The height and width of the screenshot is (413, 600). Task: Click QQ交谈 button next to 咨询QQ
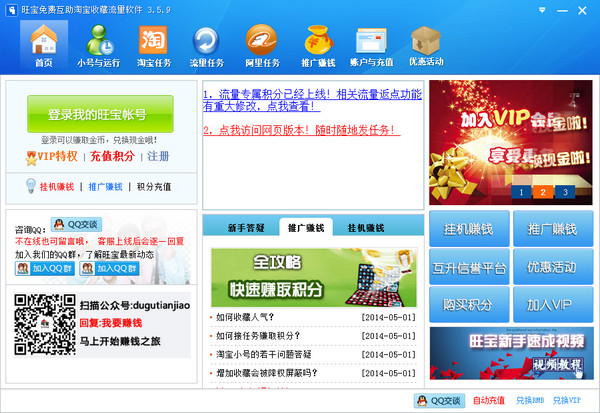coord(76,225)
